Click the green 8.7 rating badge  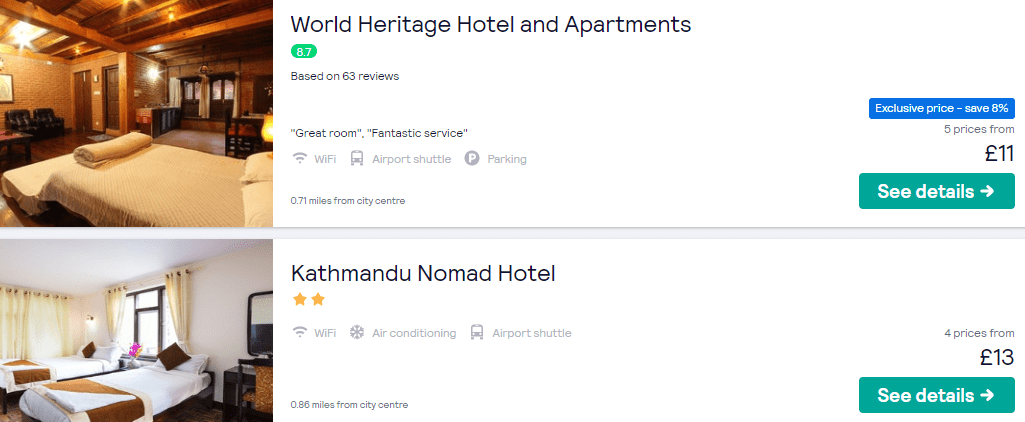(304, 52)
